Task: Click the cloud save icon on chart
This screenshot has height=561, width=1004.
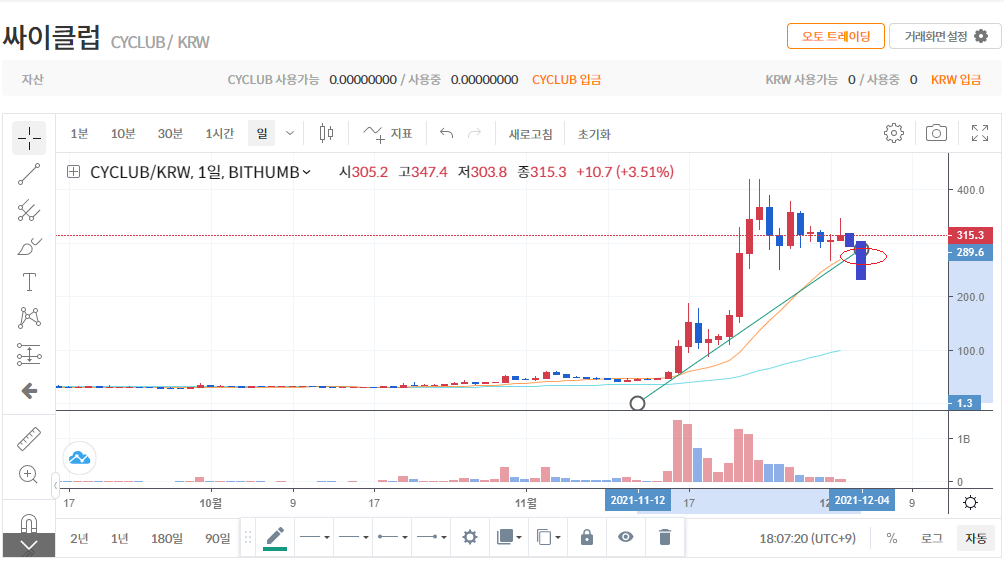Action: pyautogui.click(x=79, y=457)
